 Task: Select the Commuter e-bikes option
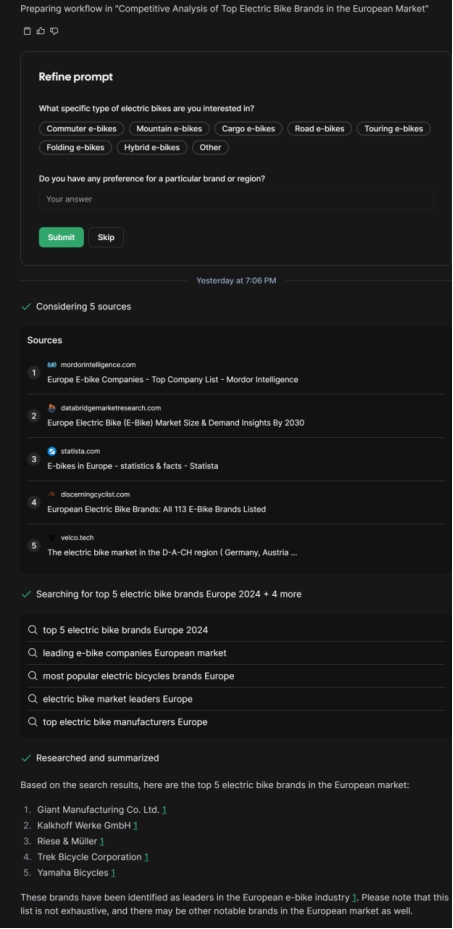[x=82, y=129]
